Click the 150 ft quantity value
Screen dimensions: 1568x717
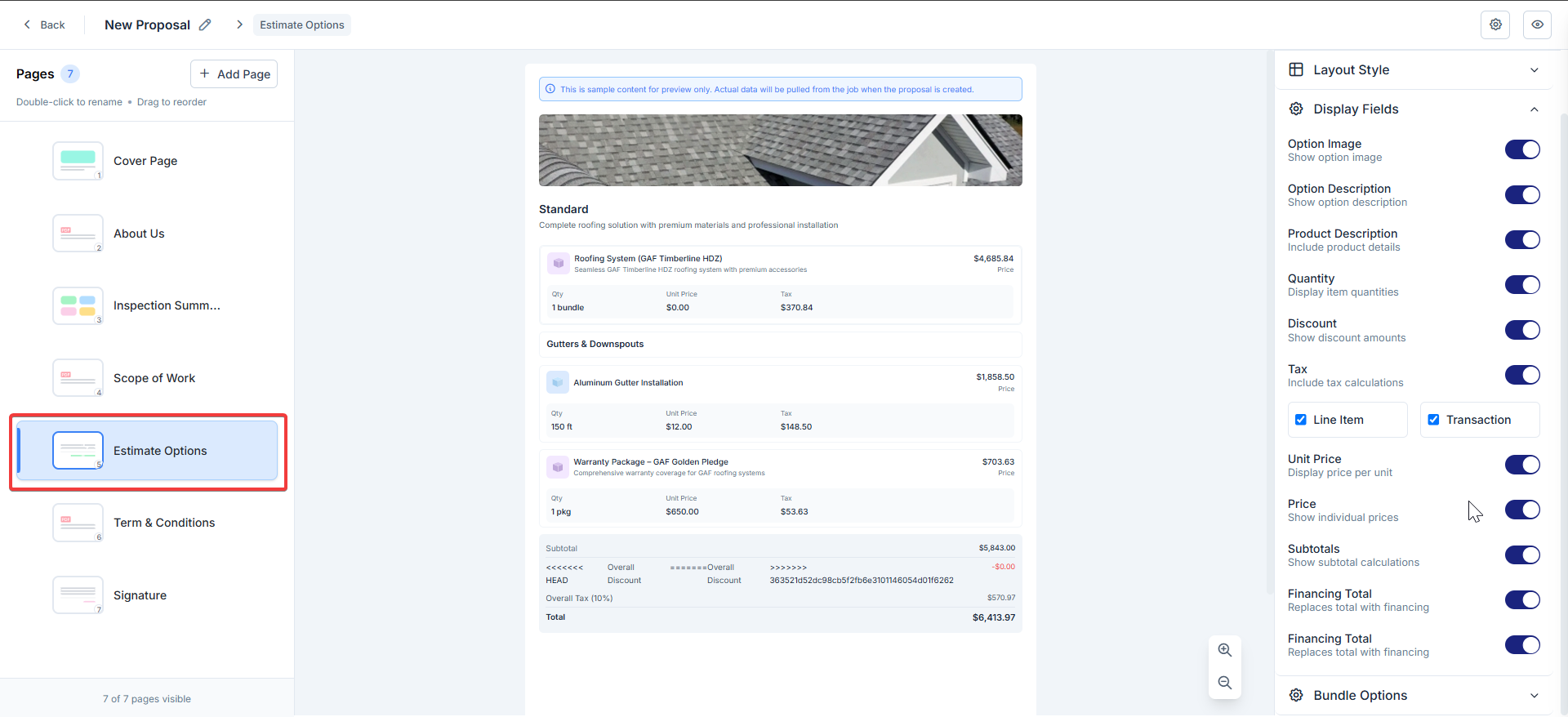562,426
